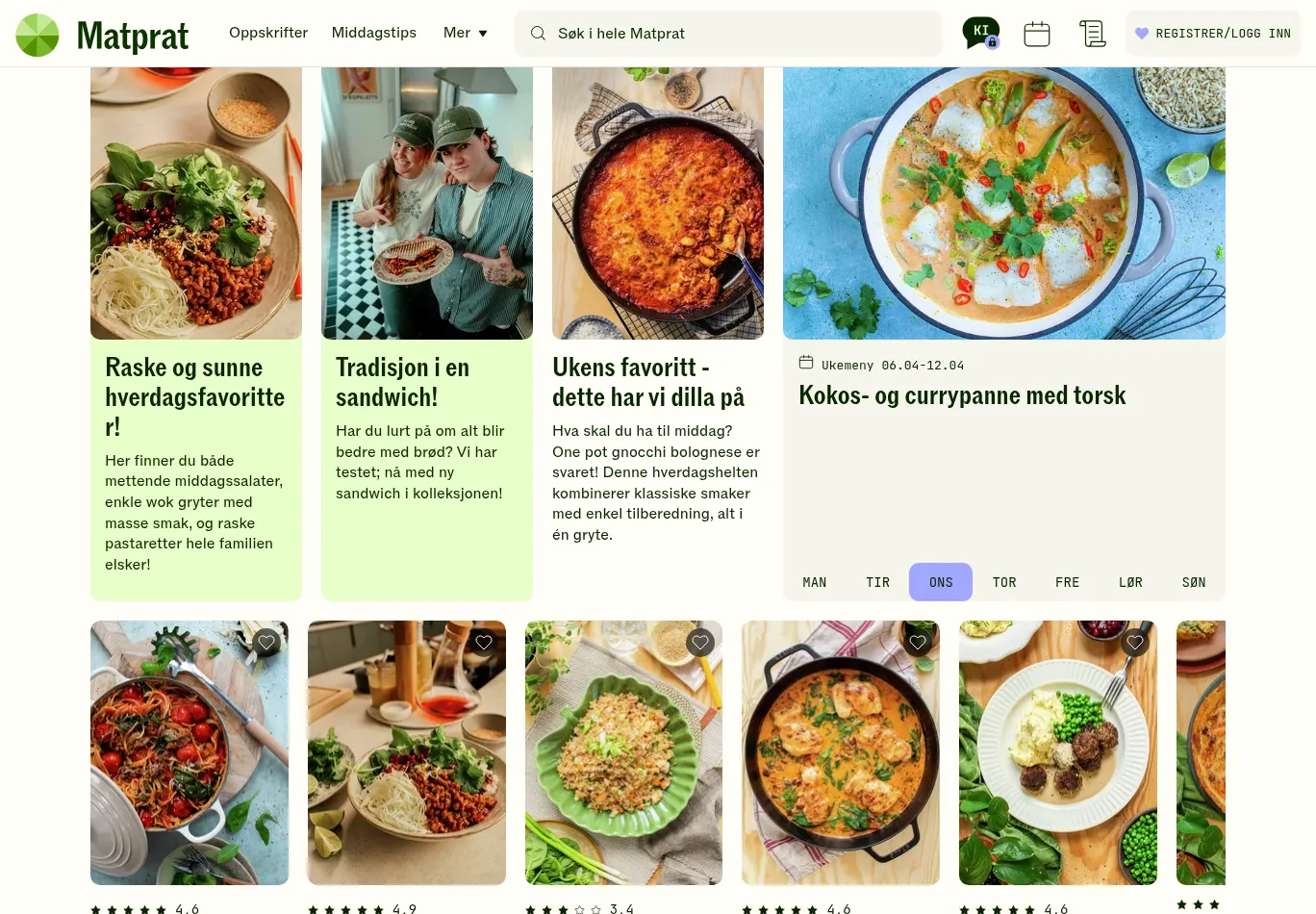Open Kokos- og currypanne med torsk

point(962,395)
